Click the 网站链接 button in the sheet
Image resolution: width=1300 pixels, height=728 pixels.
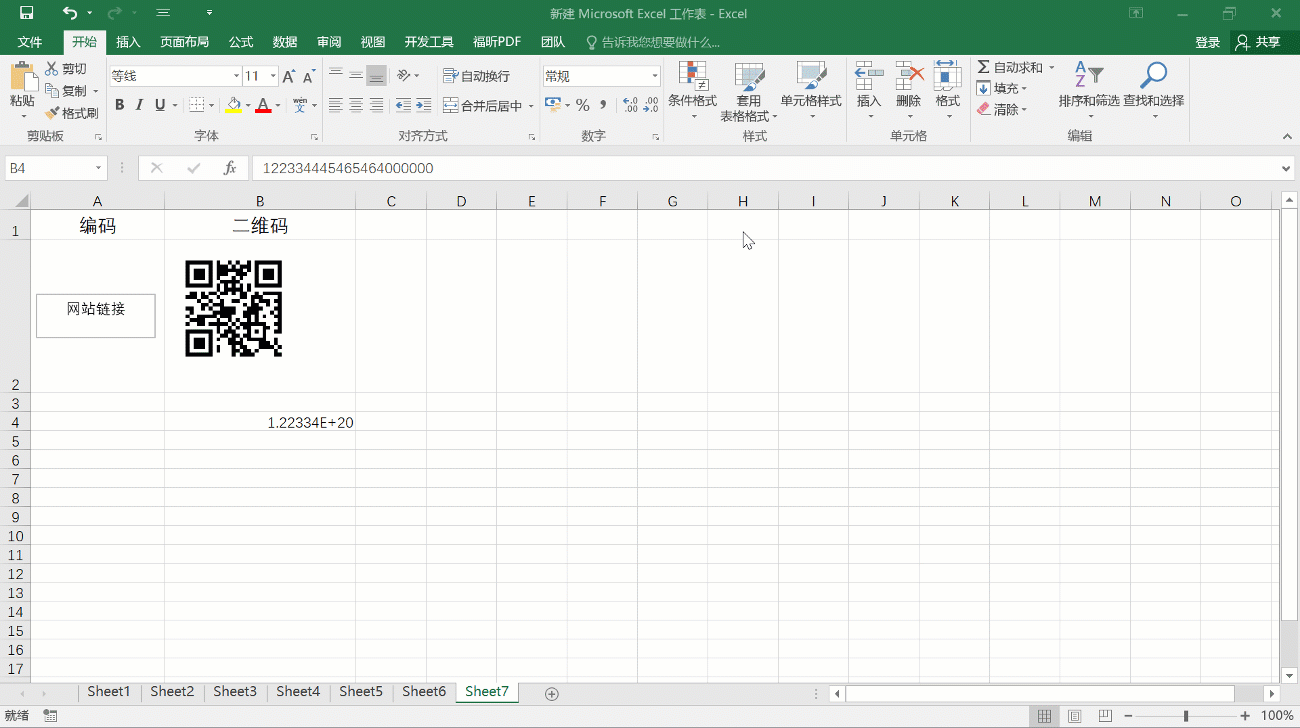point(96,316)
